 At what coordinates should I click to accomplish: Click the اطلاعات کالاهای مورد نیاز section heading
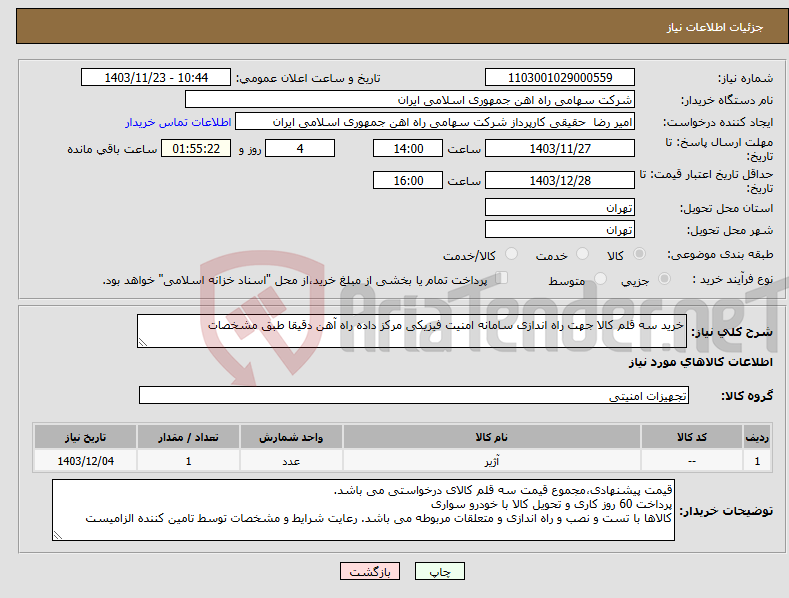700,362
